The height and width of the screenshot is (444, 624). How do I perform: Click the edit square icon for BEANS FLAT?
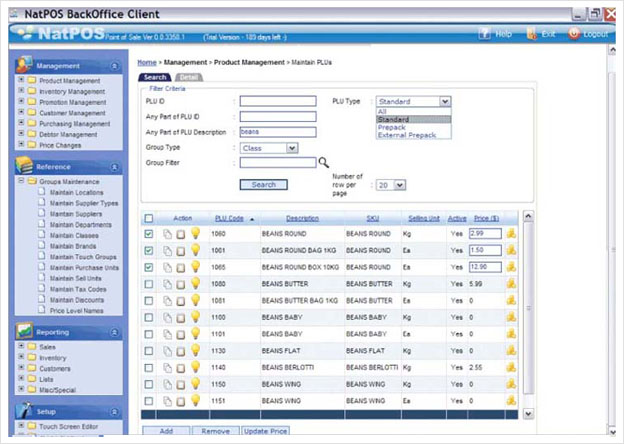(x=181, y=351)
